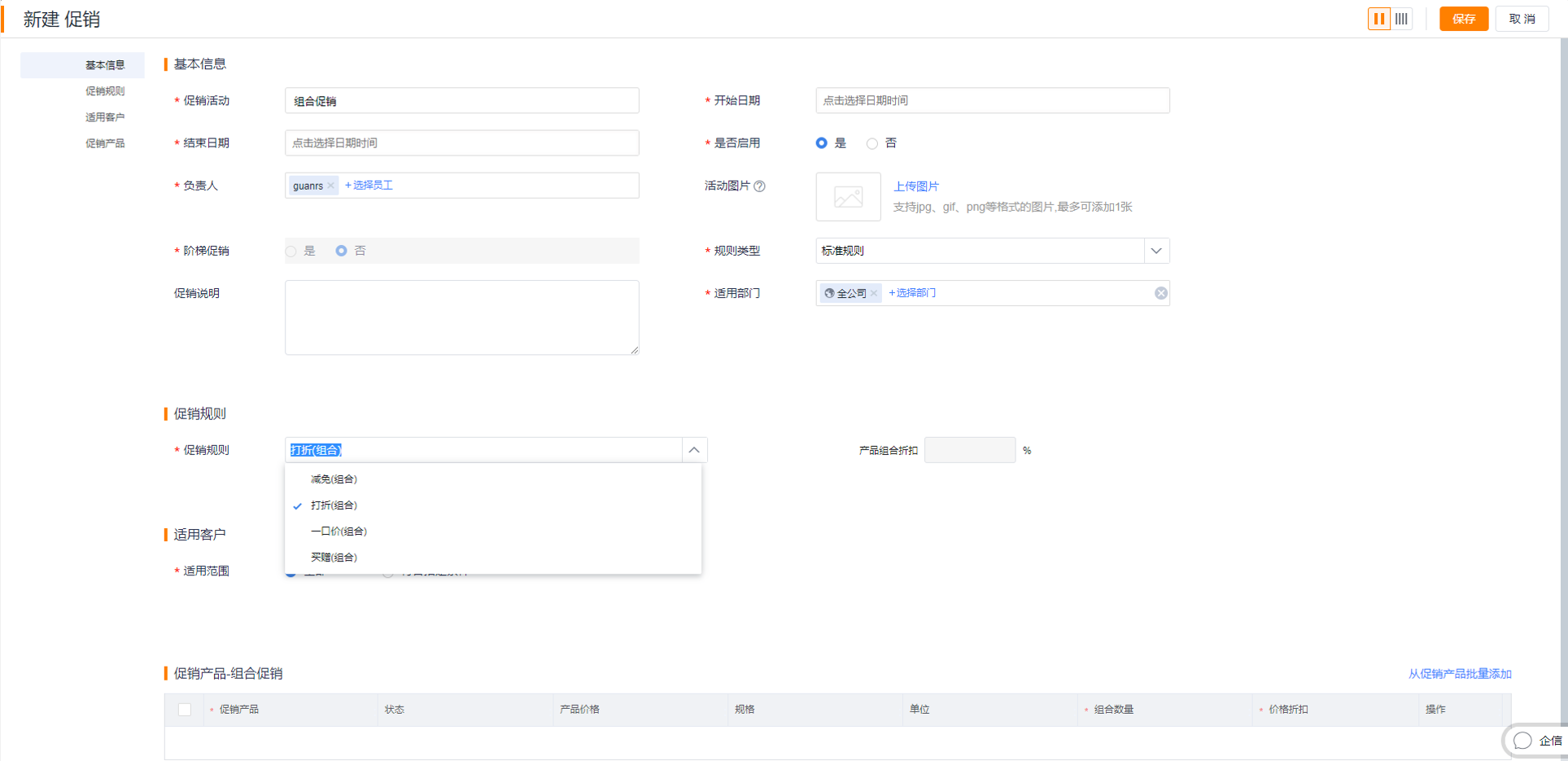1568x761 pixels.
Task: Go to 促销规则 section in sidebar
Action: [105, 91]
